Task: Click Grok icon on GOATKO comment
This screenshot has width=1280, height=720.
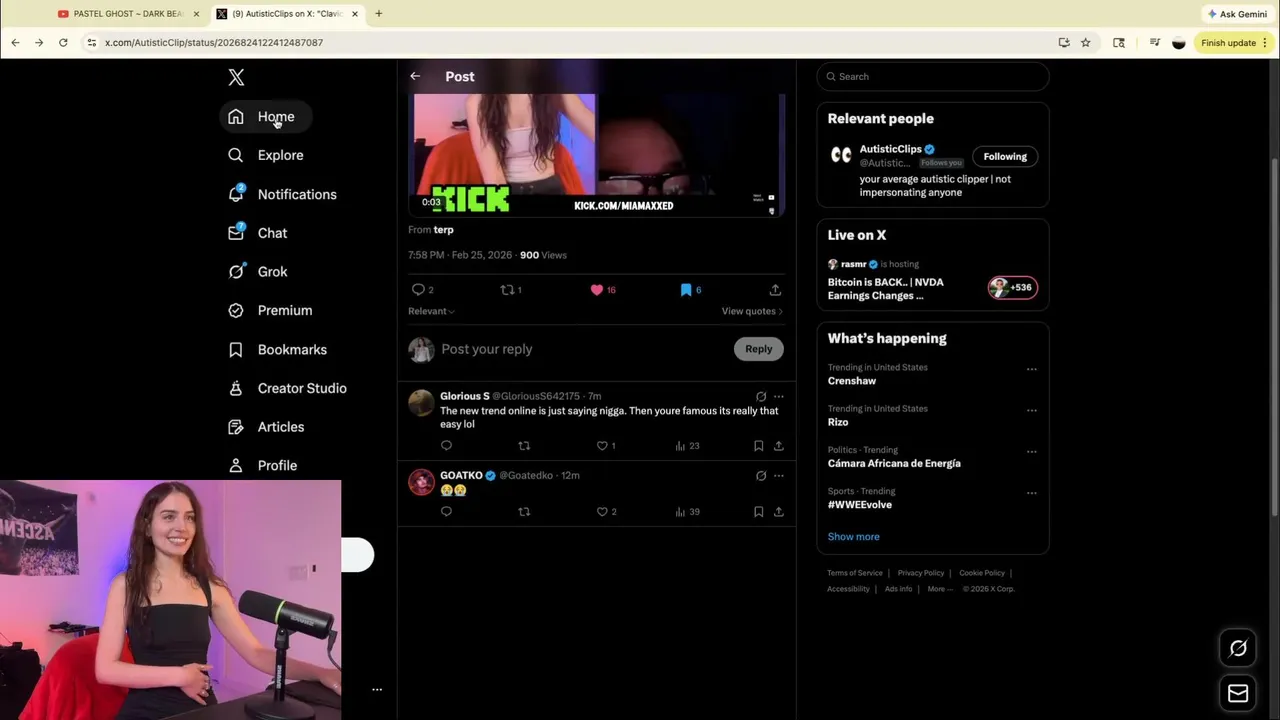Action: point(761,476)
